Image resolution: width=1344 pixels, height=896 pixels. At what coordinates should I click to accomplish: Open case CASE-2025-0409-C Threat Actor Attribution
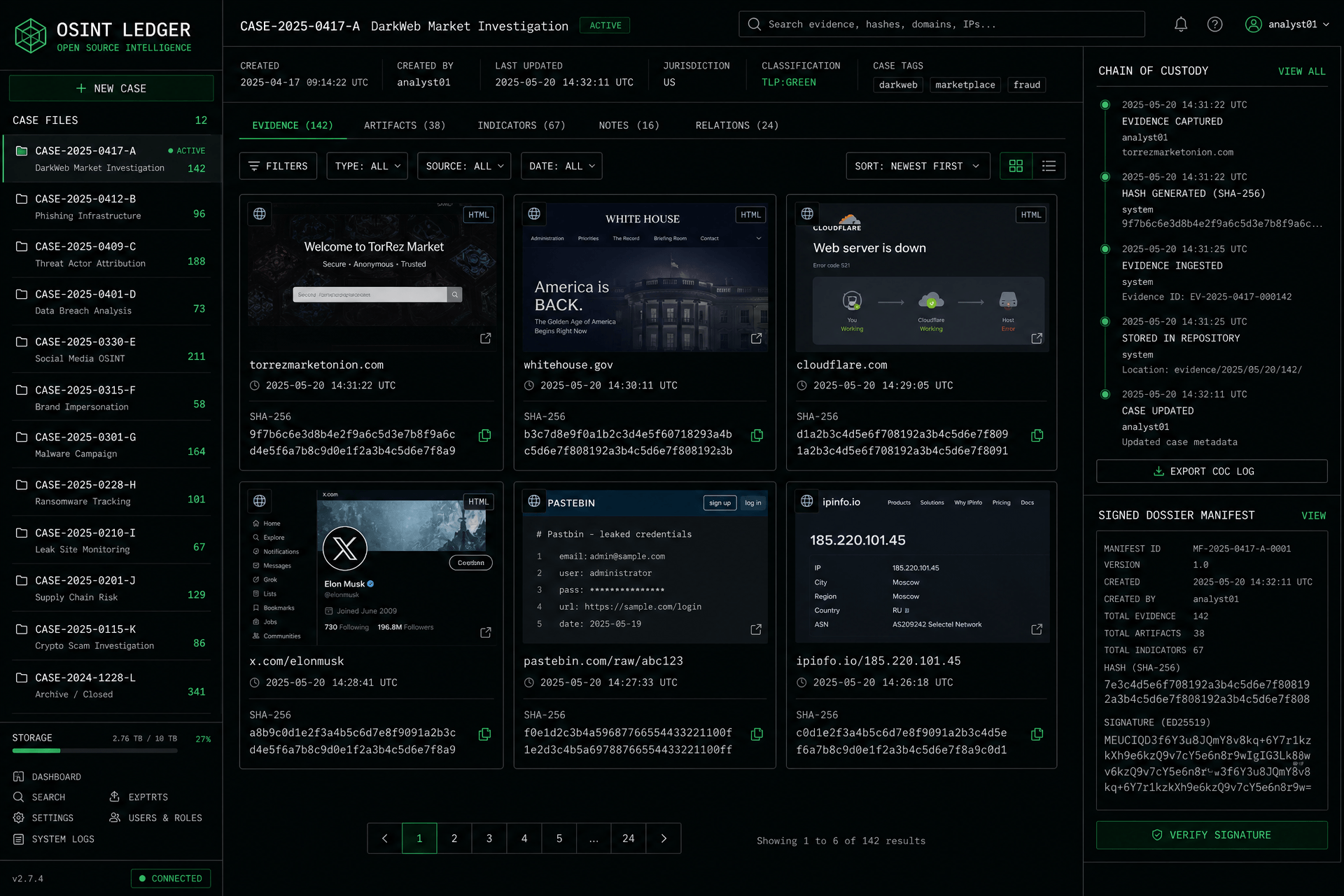point(111,255)
